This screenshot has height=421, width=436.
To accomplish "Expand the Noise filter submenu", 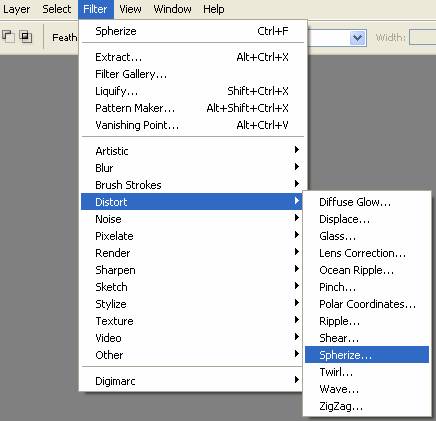I will coord(192,219).
